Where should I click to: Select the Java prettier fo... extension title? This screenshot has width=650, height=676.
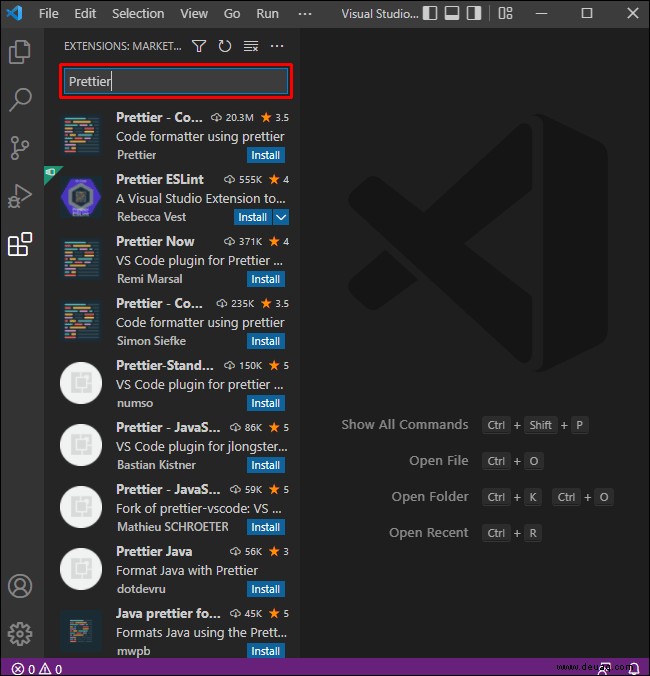click(x=168, y=613)
